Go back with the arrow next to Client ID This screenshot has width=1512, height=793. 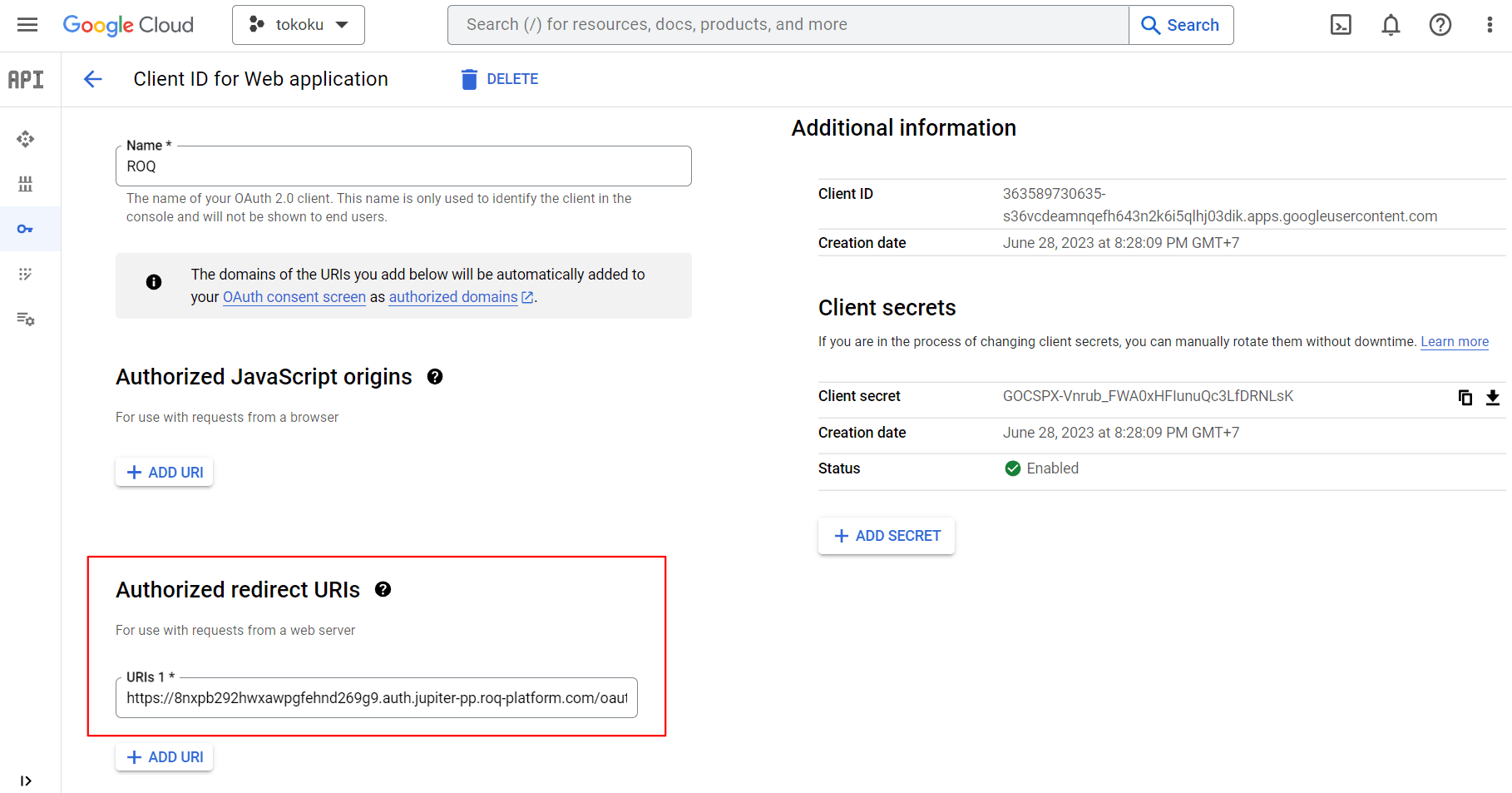(x=92, y=78)
